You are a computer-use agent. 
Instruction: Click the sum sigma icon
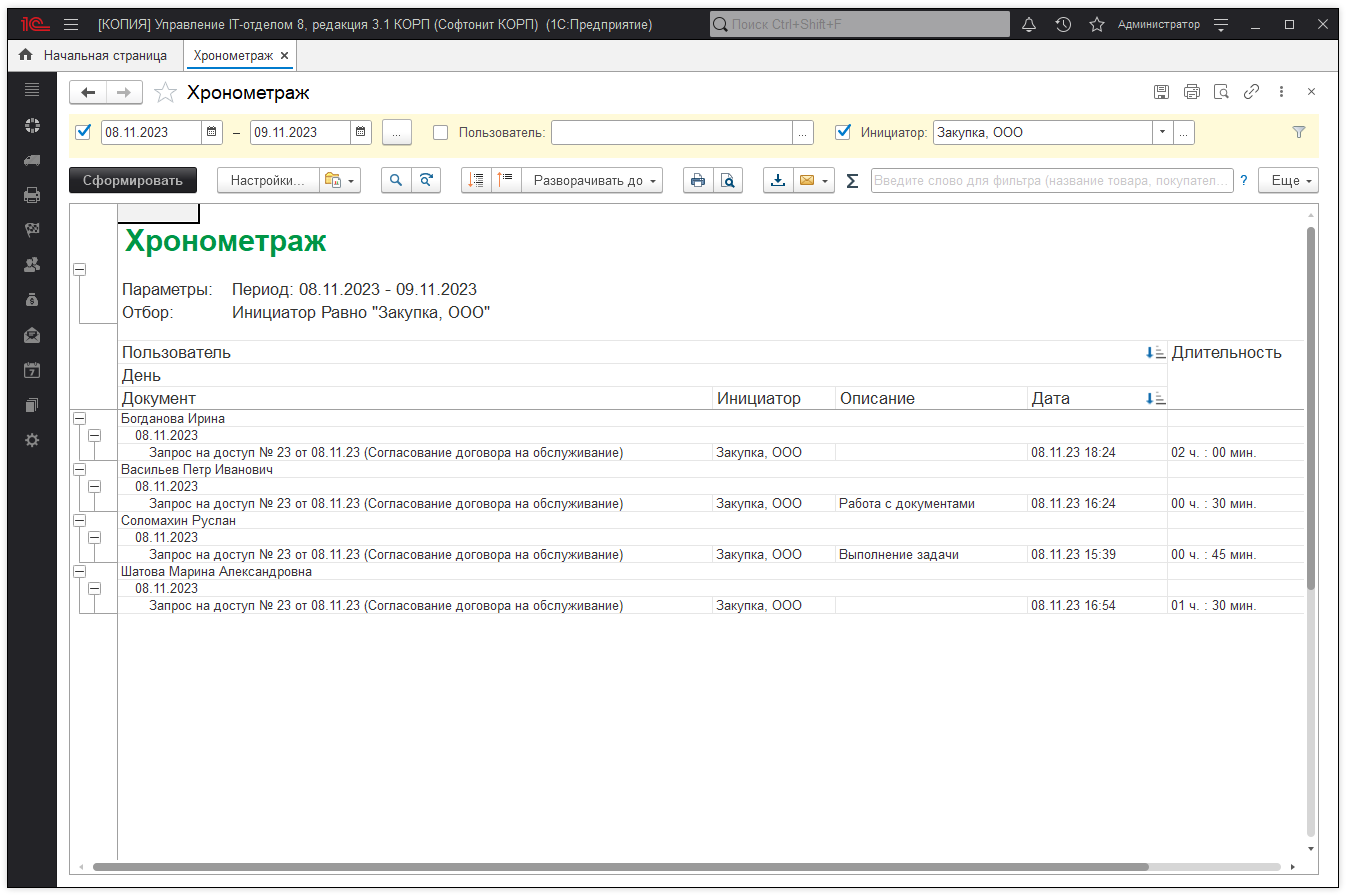[852, 181]
